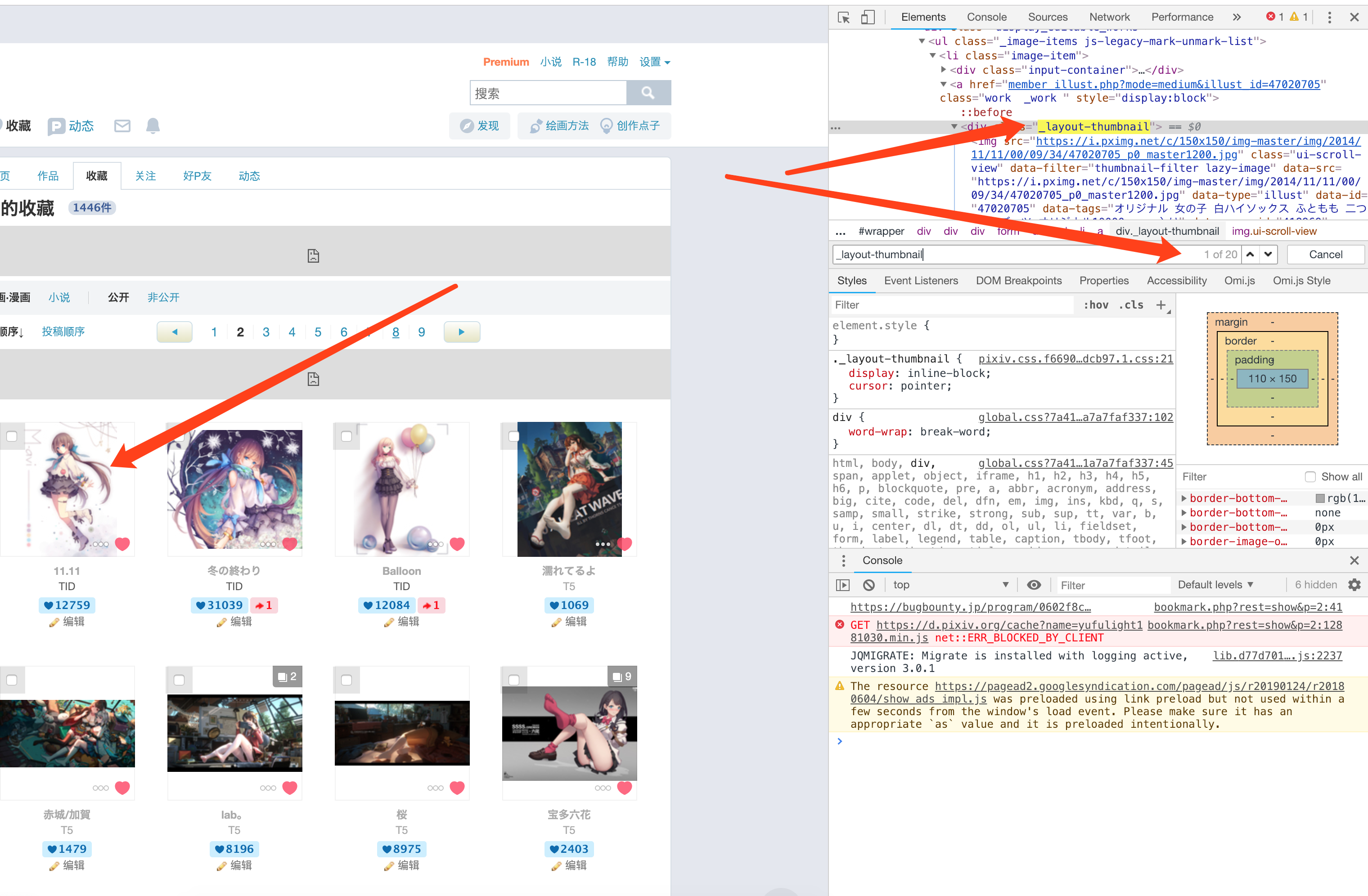The width and height of the screenshot is (1368, 896).
Task: Toggle the console sidebar icon
Action: click(842, 585)
